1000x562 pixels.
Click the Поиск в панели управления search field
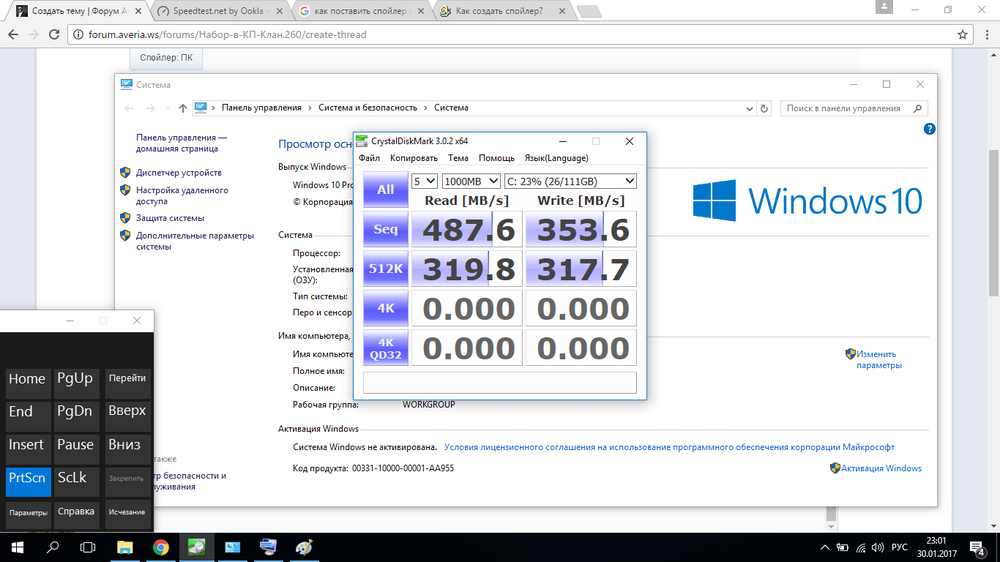850,108
